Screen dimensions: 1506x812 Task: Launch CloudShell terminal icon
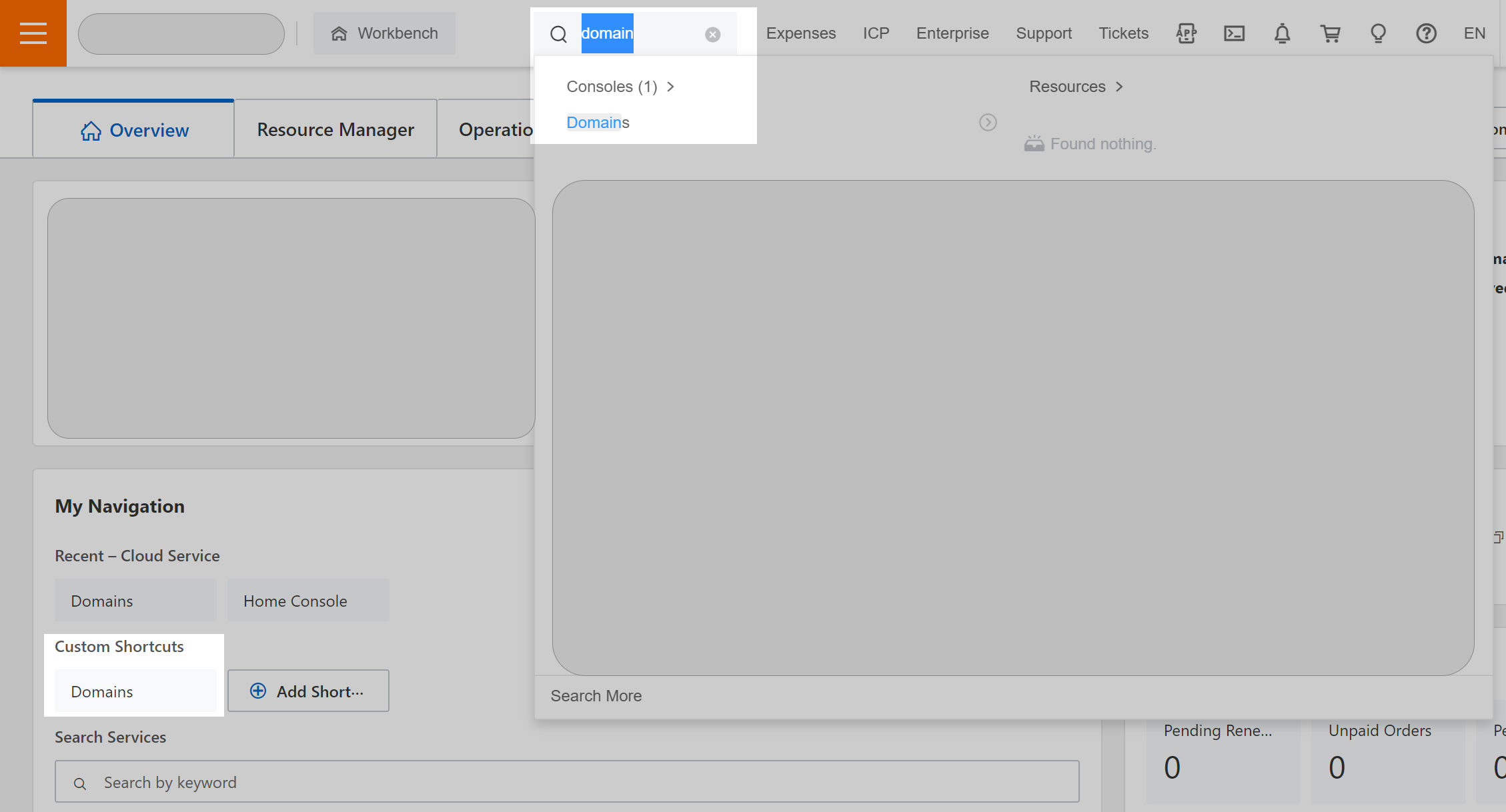pos(1234,33)
